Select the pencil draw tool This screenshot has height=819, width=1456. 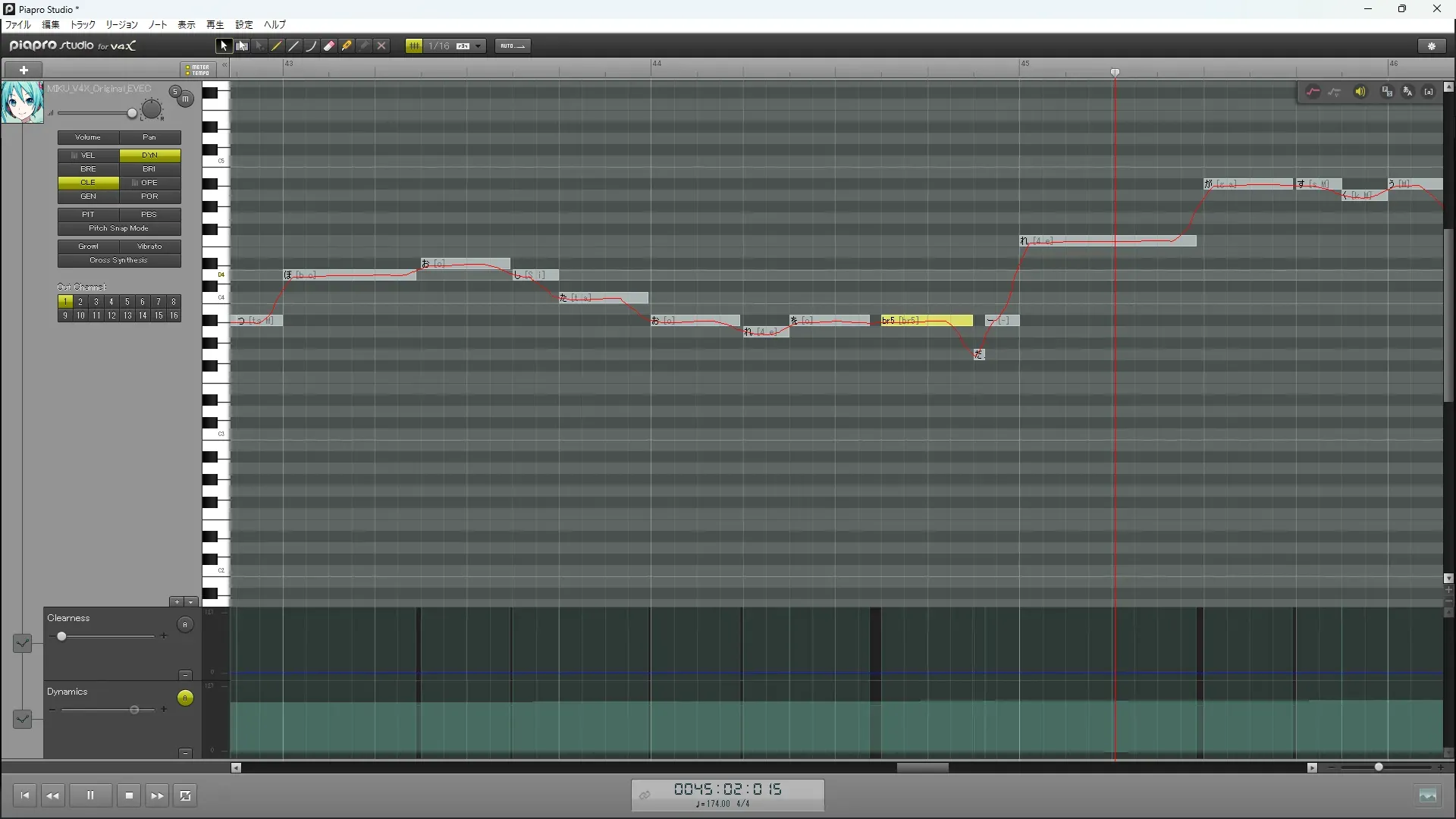coord(277,46)
